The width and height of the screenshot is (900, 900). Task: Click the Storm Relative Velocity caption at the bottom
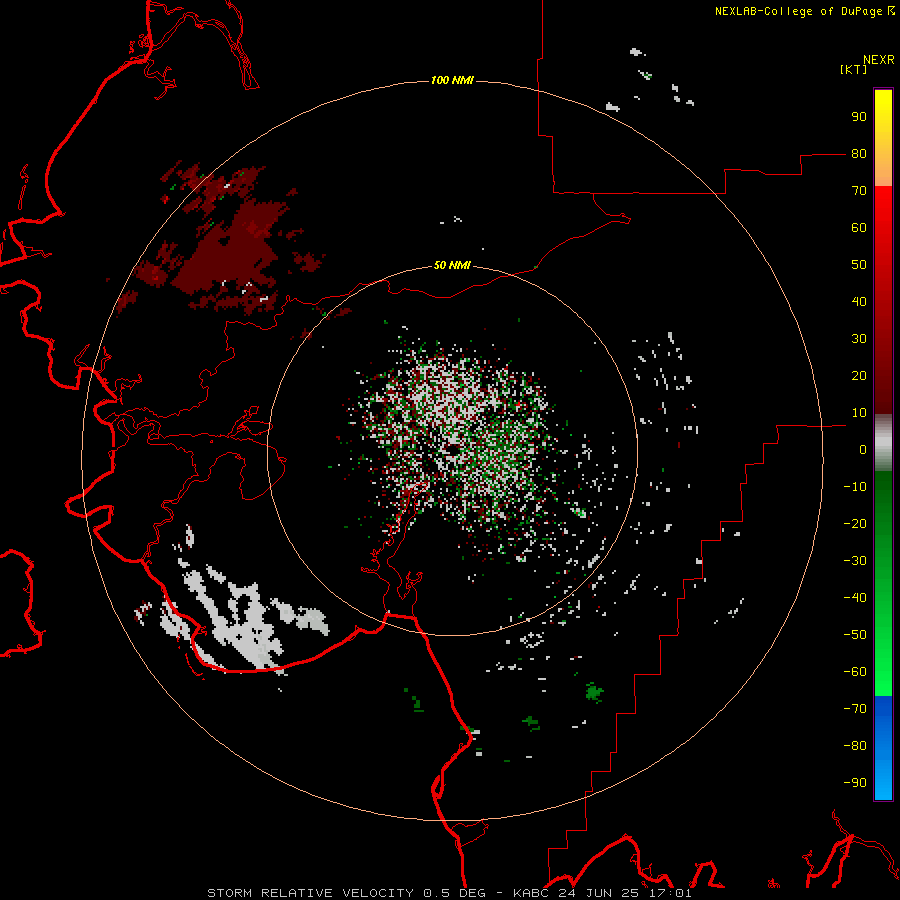click(449, 893)
